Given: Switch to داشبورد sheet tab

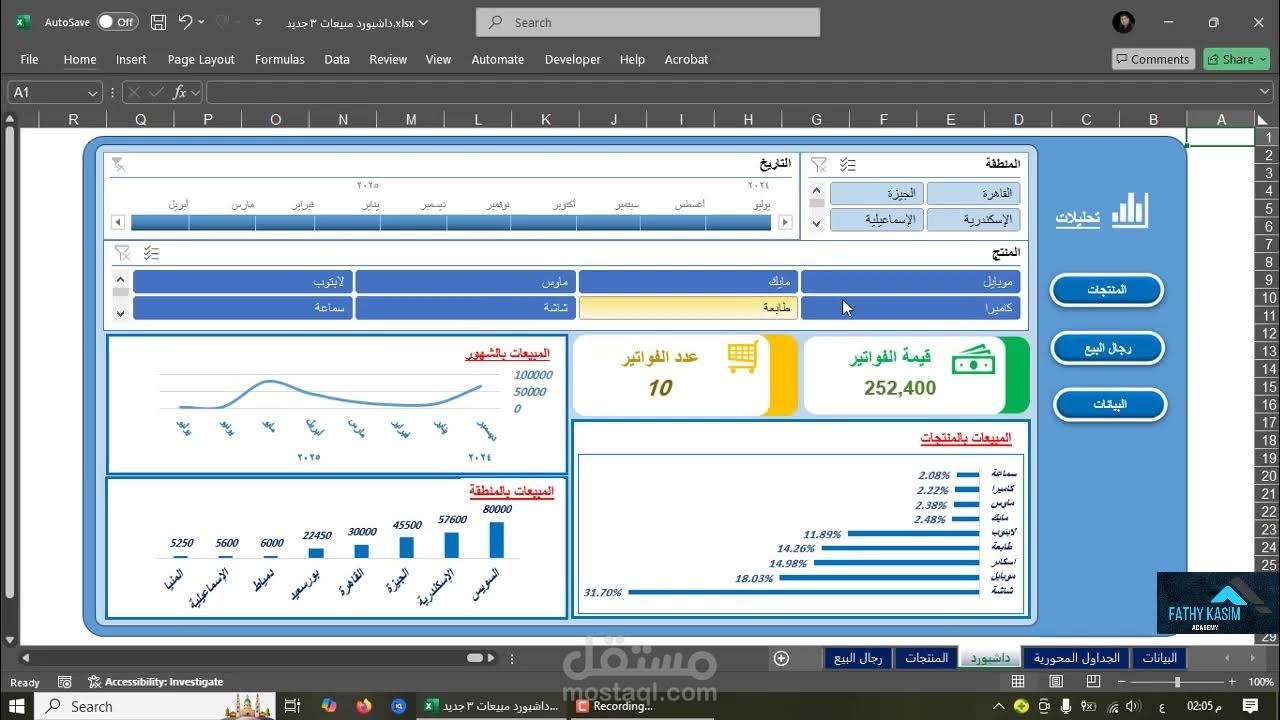Looking at the screenshot, I should 992,658.
